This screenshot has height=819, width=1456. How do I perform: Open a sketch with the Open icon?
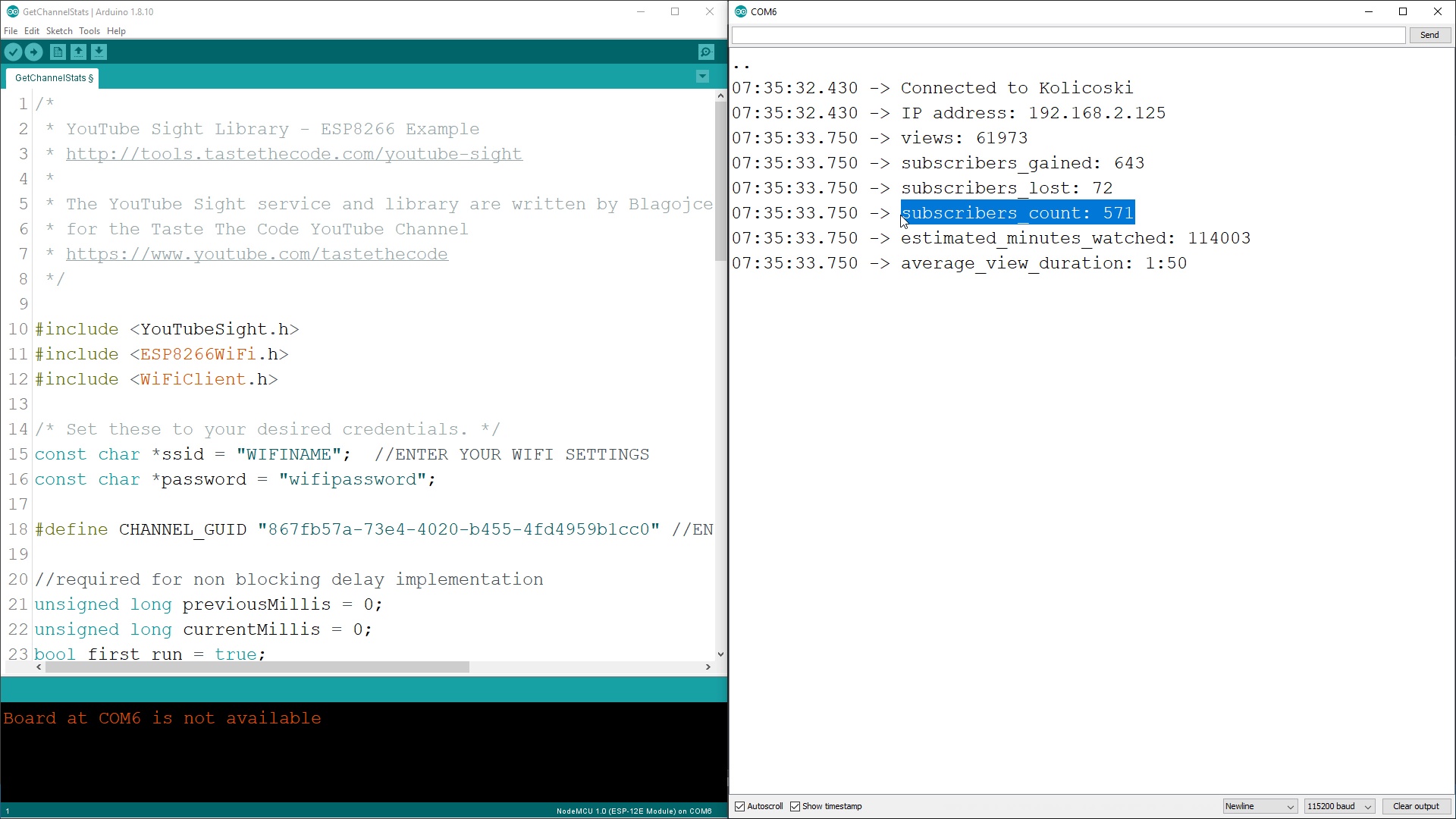pyautogui.click(x=78, y=52)
